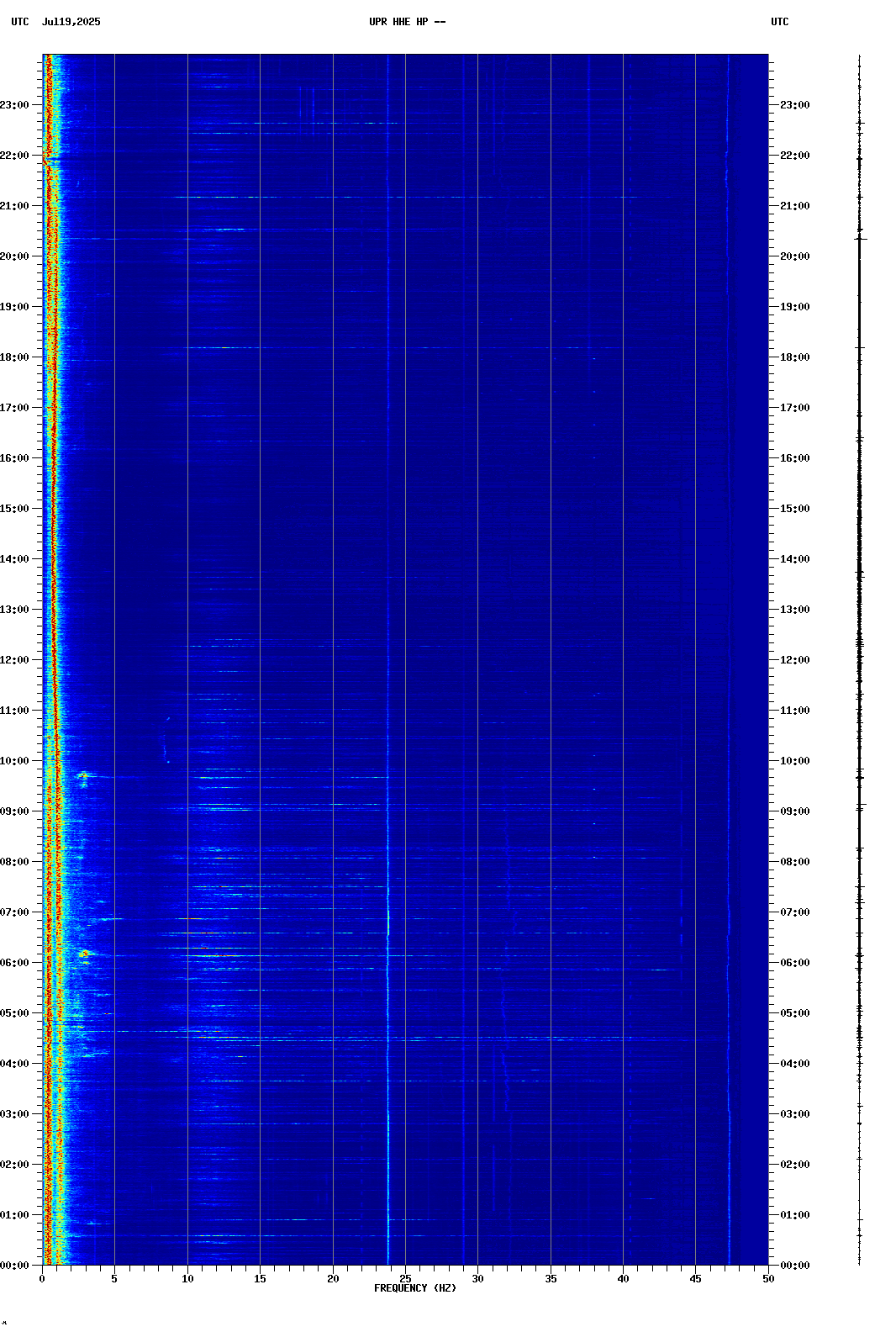Click the left axis '23:00' time label
This screenshot has width=896, height=1332.
[x=14, y=105]
